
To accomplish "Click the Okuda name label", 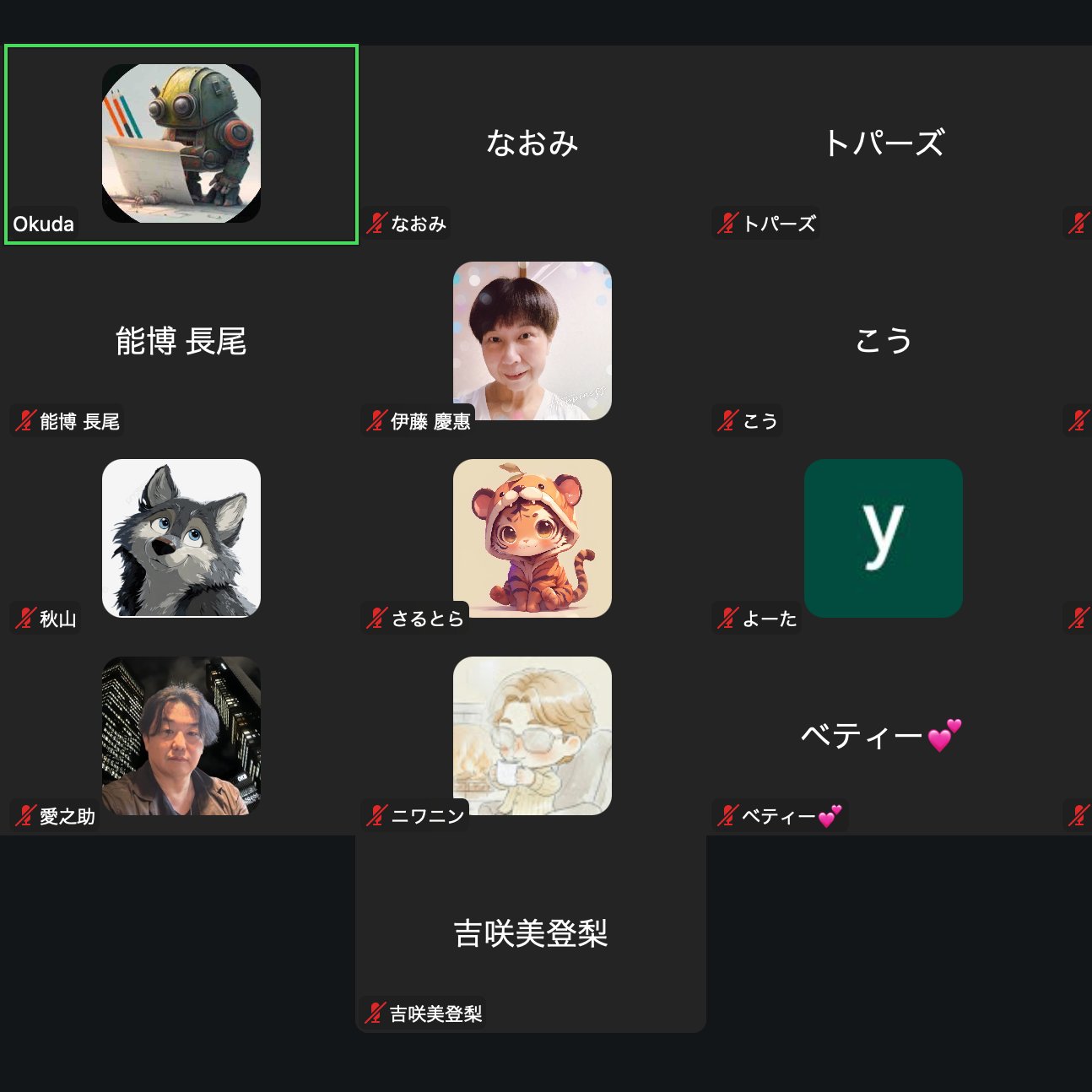I will (44, 224).
